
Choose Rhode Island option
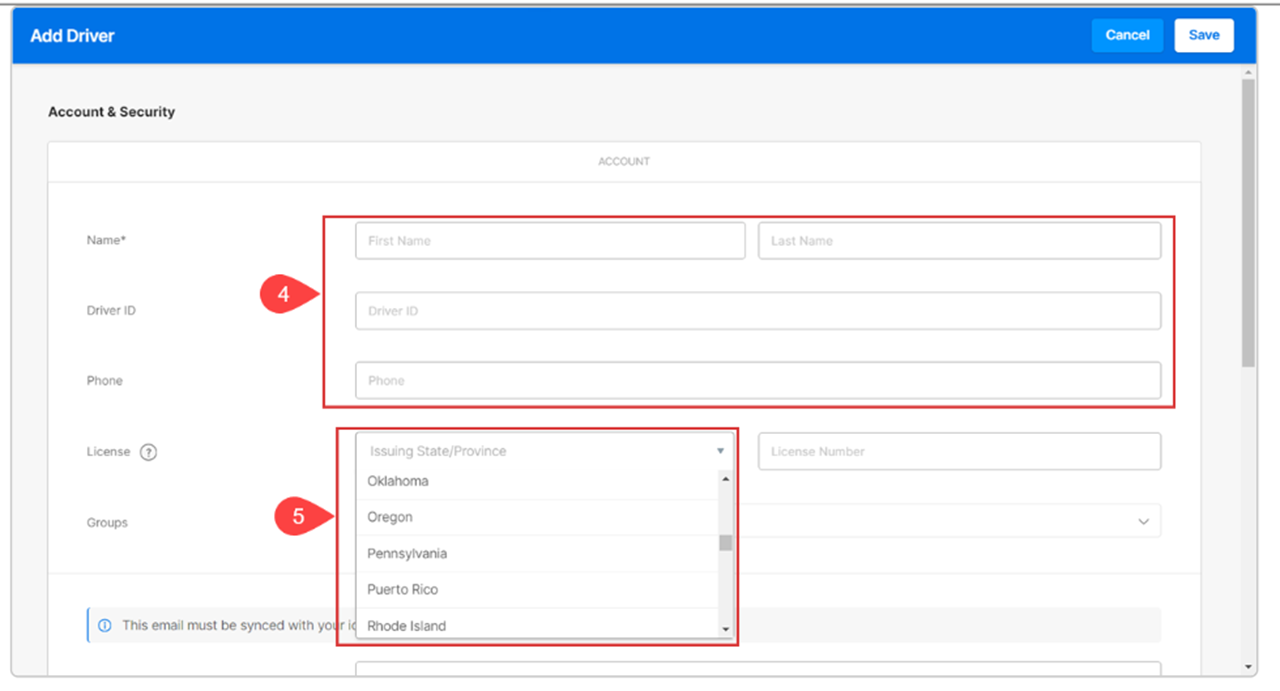(538, 625)
